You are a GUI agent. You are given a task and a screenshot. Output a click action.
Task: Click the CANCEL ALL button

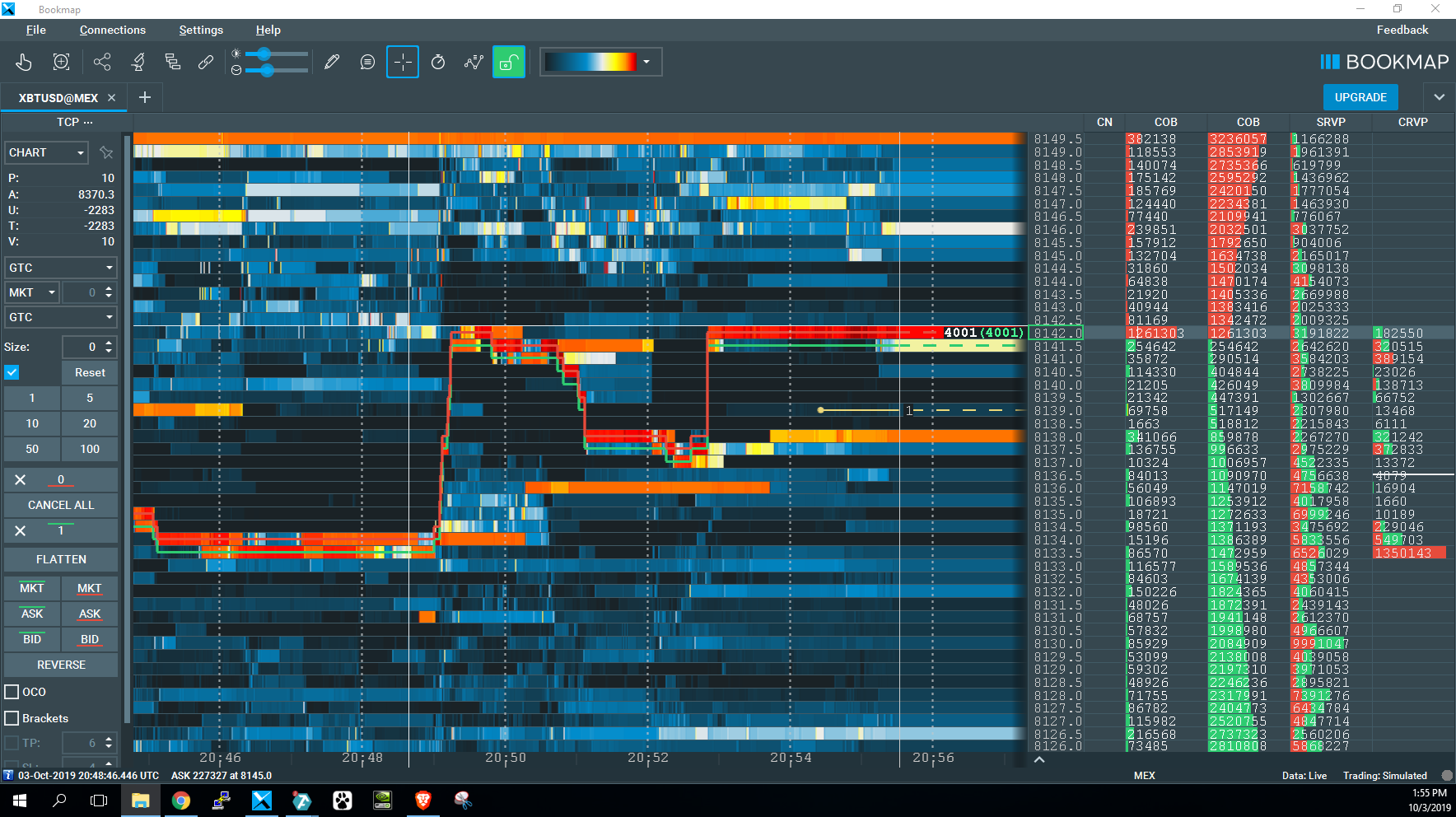61,505
